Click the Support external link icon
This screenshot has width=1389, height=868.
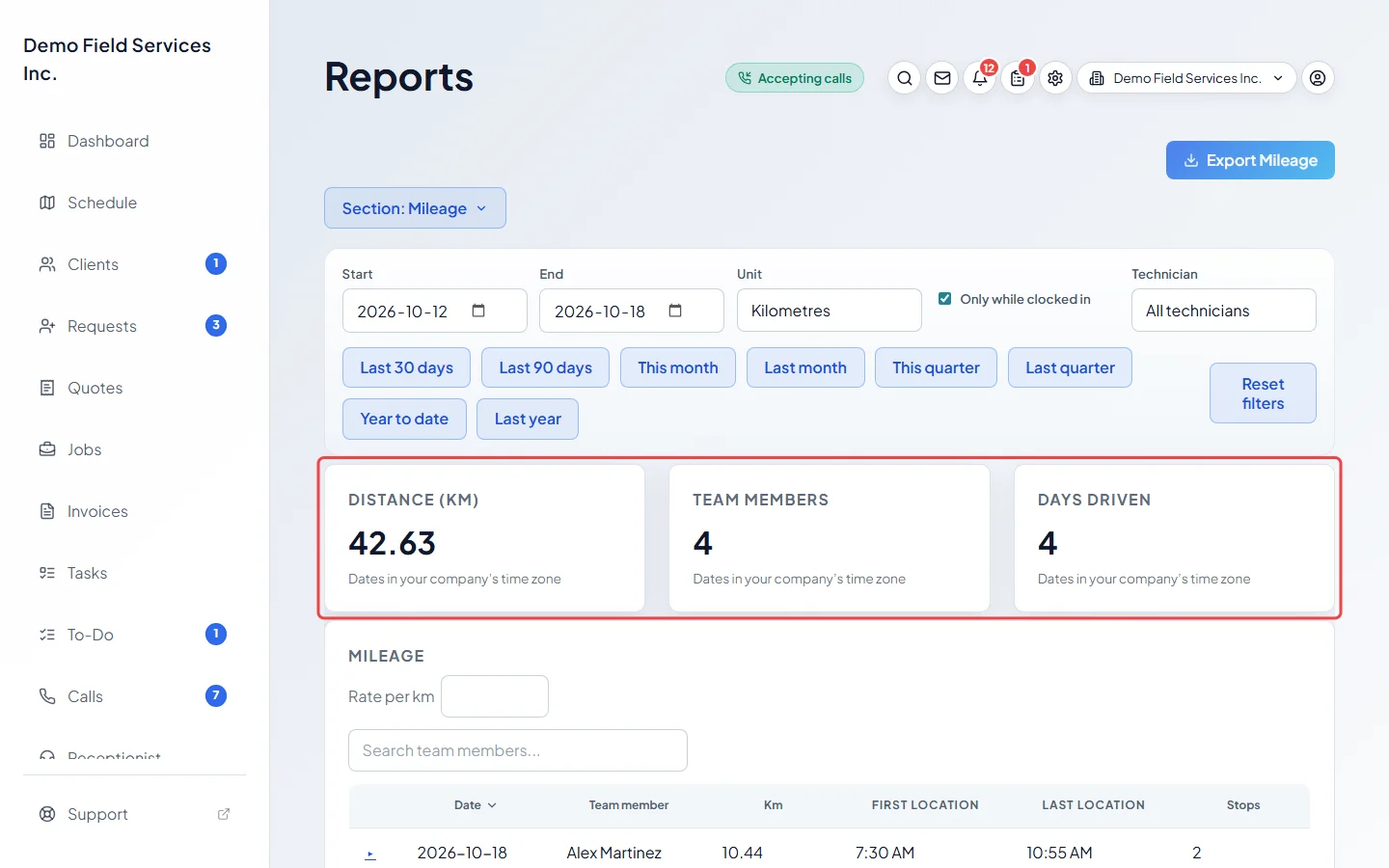click(x=224, y=814)
